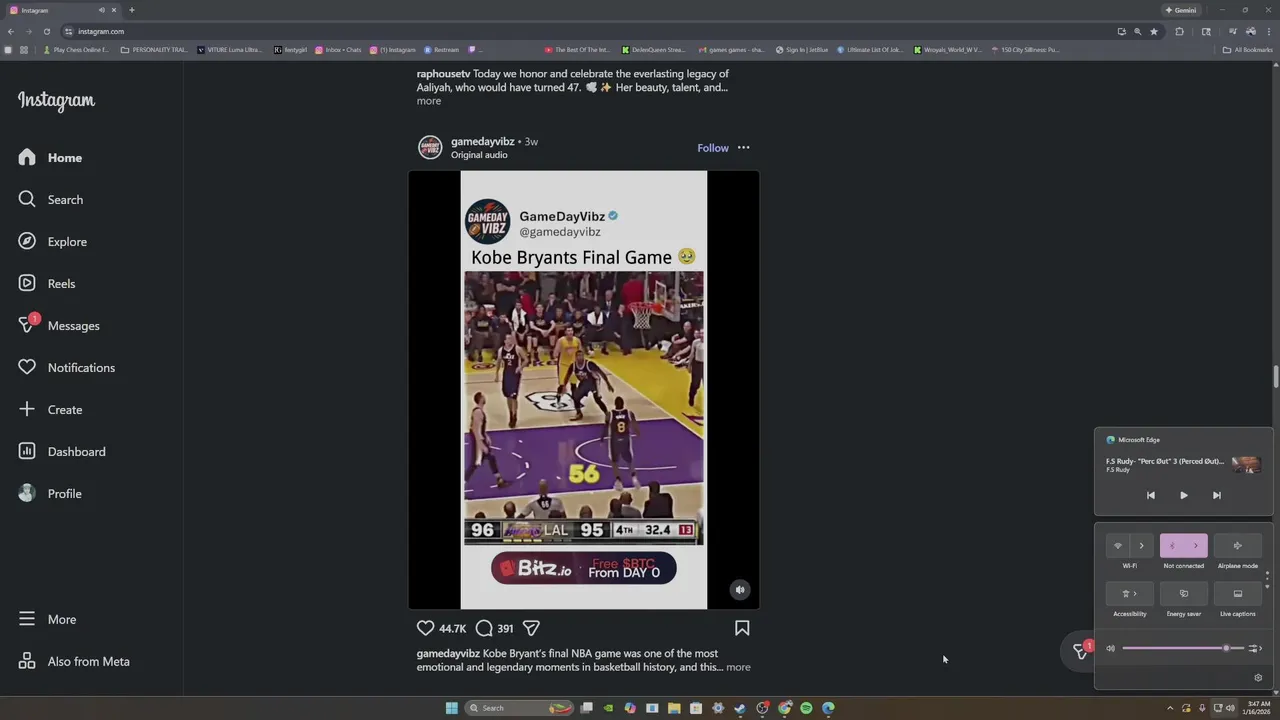Skip to next track in media panel

(x=1217, y=495)
